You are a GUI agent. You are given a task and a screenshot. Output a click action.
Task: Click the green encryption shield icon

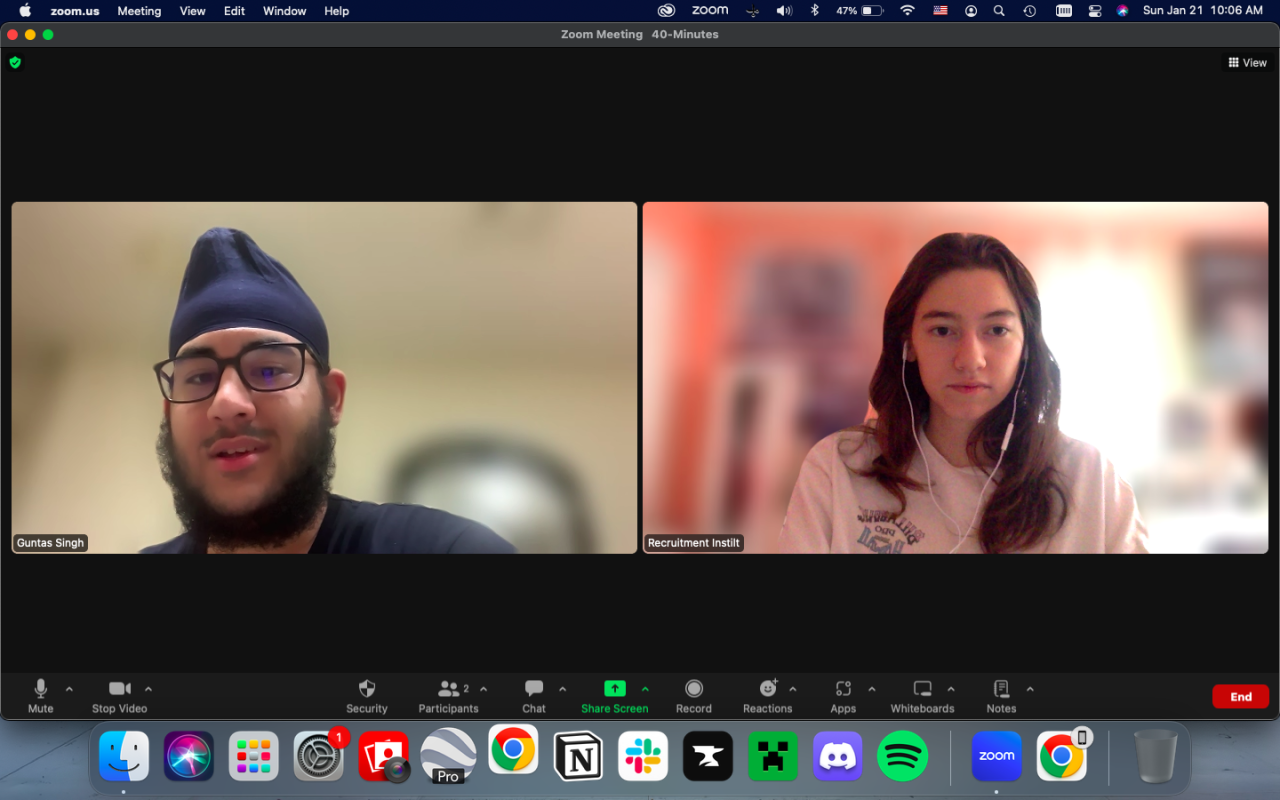pyautogui.click(x=15, y=62)
